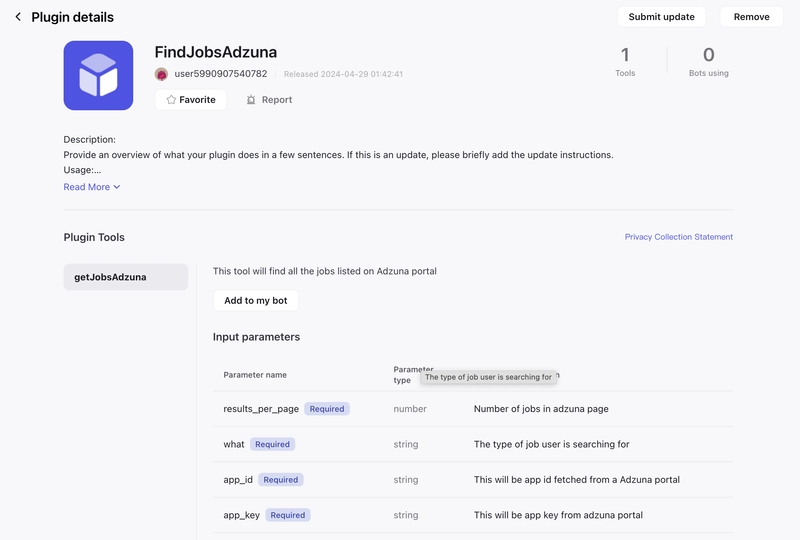Click the Released 2024-04-29 timestamp
800x540 pixels.
point(343,74)
